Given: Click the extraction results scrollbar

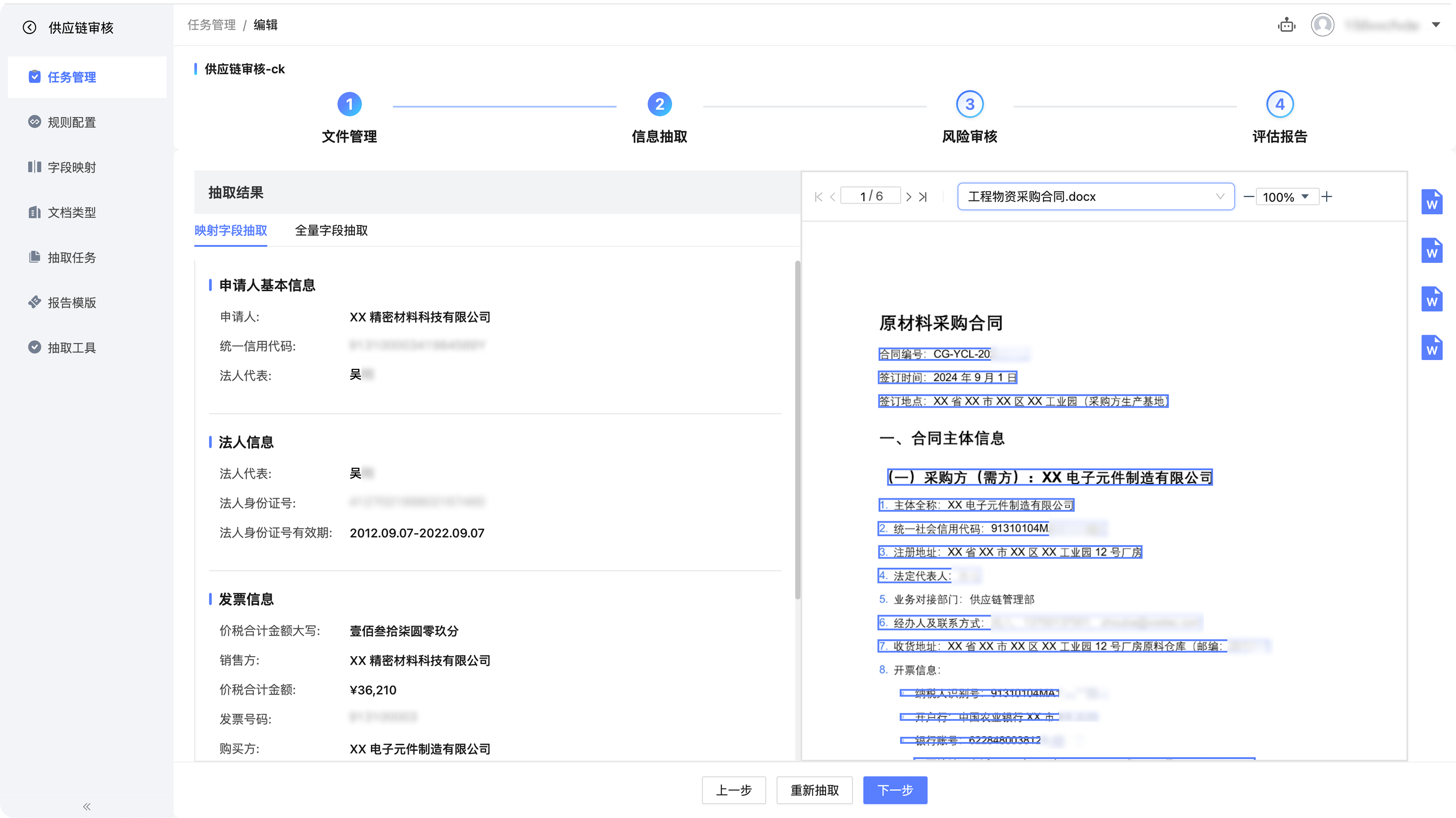Looking at the screenshot, I should pyautogui.click(x=797, y=429).
